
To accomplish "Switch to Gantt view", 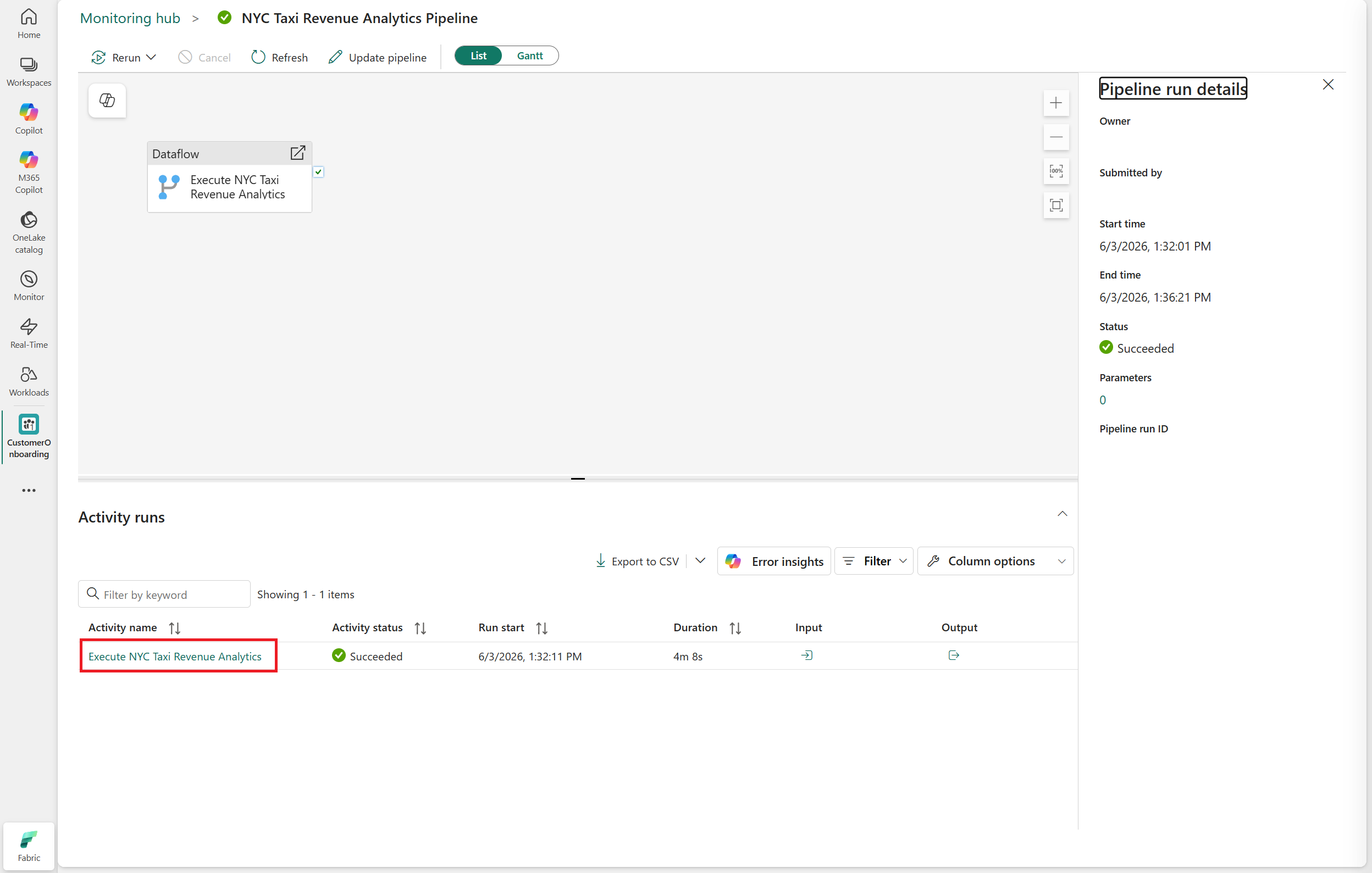I will pos(530,56).
